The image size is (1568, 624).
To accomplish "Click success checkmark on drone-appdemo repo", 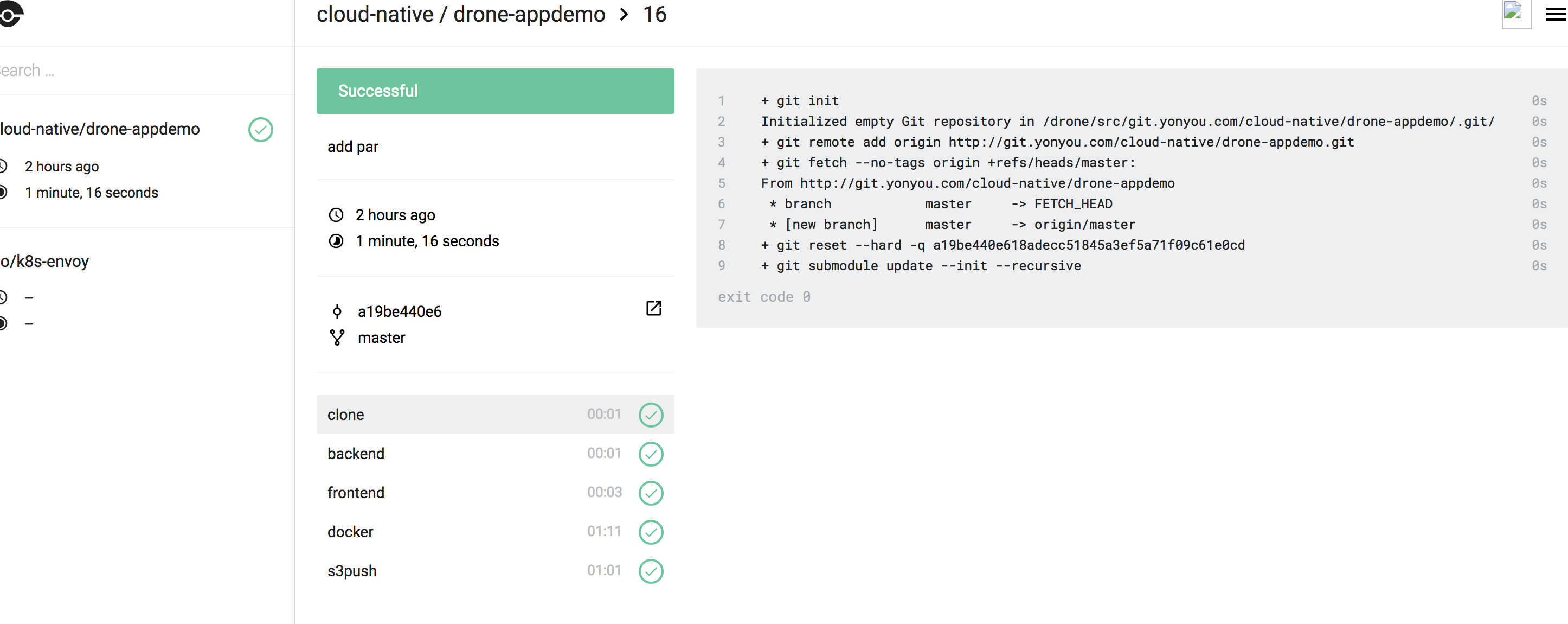I will click(x=261, y=130).
